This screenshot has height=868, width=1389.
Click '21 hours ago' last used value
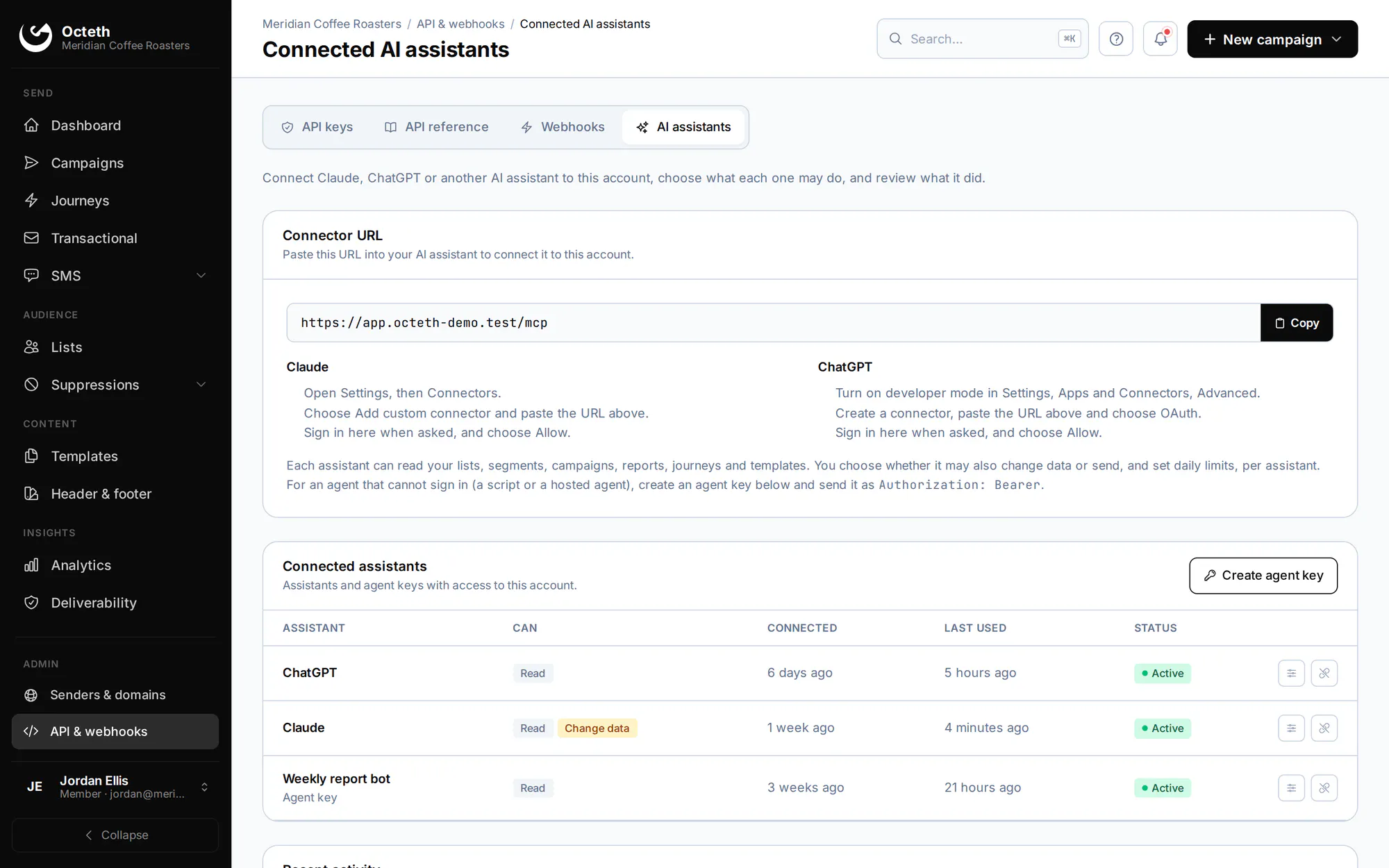(983, 787)
